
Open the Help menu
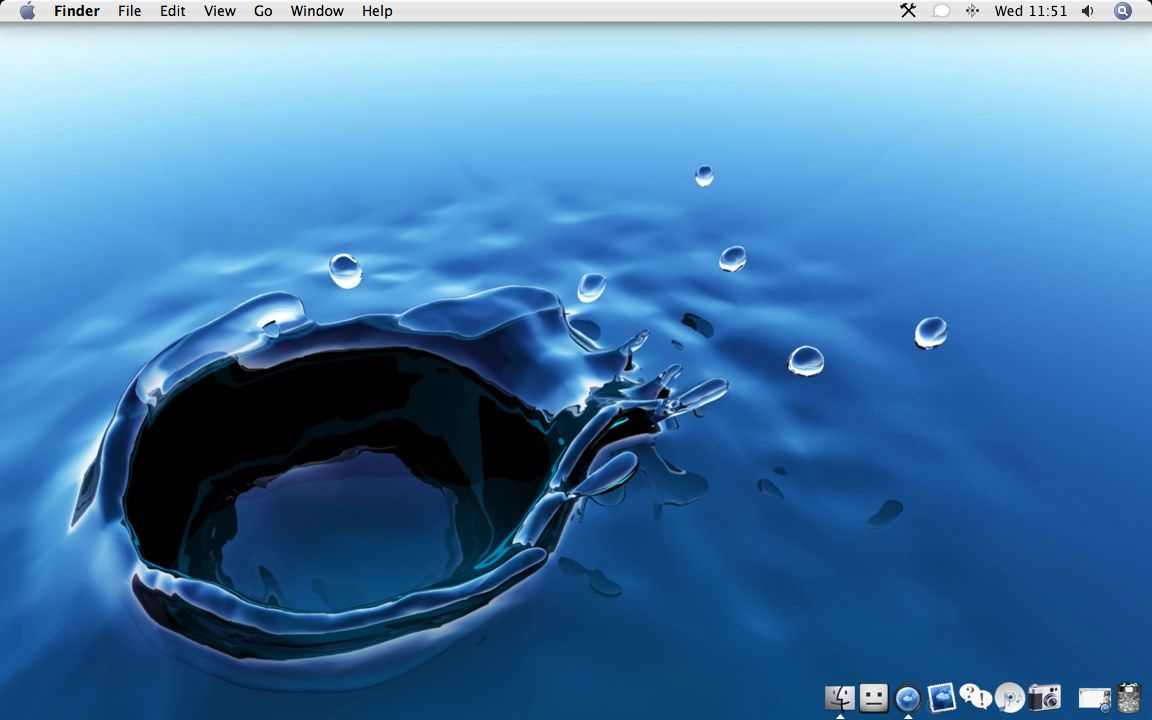pos(377,11)
